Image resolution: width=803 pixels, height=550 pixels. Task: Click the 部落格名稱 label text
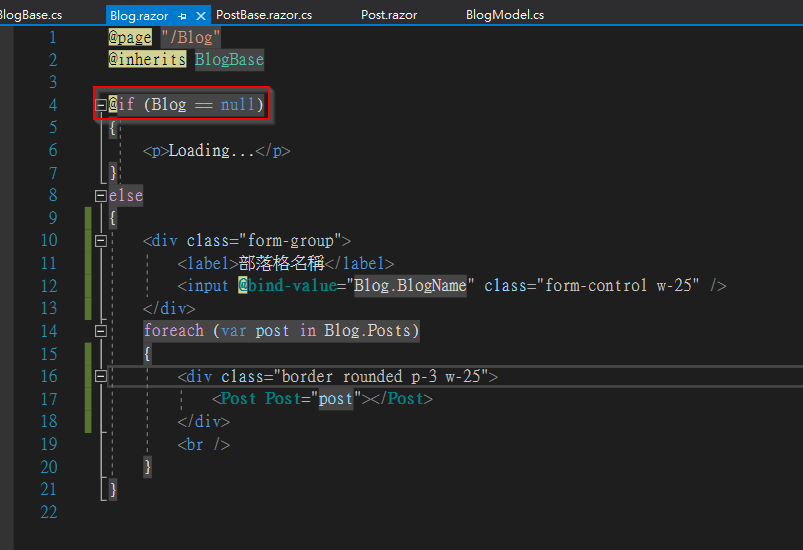282,263
